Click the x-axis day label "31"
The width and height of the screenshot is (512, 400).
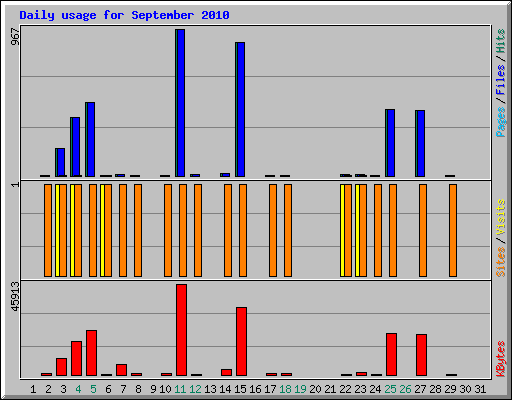(x=480, y=389)
